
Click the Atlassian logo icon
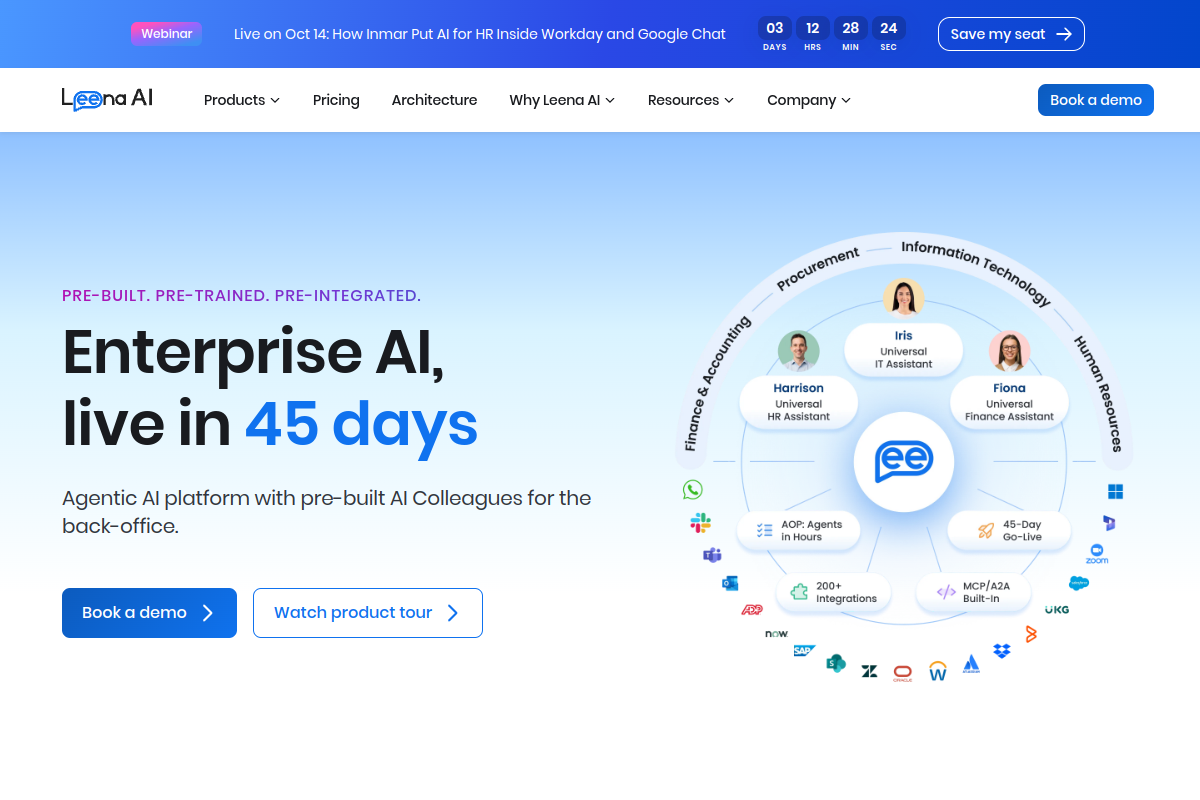971,664
